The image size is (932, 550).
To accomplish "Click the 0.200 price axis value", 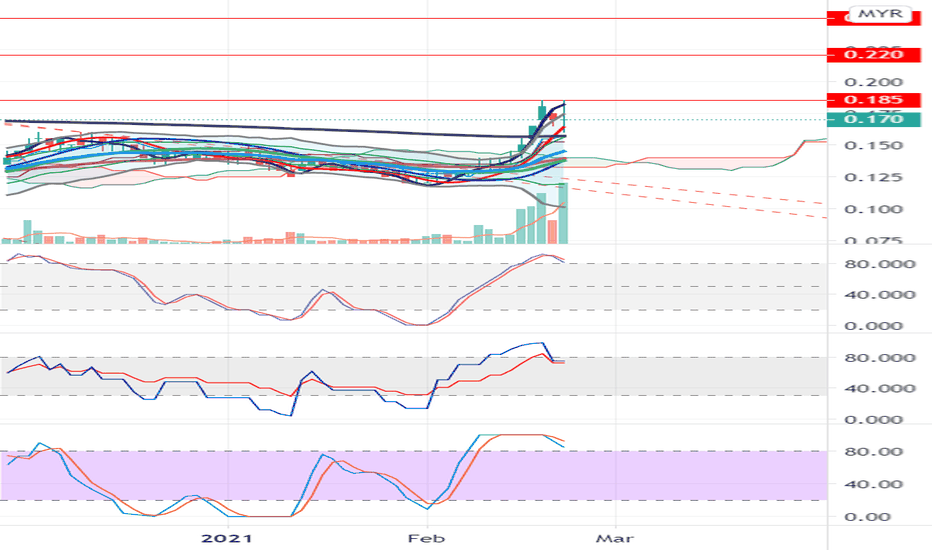I will tap(873, 82).
